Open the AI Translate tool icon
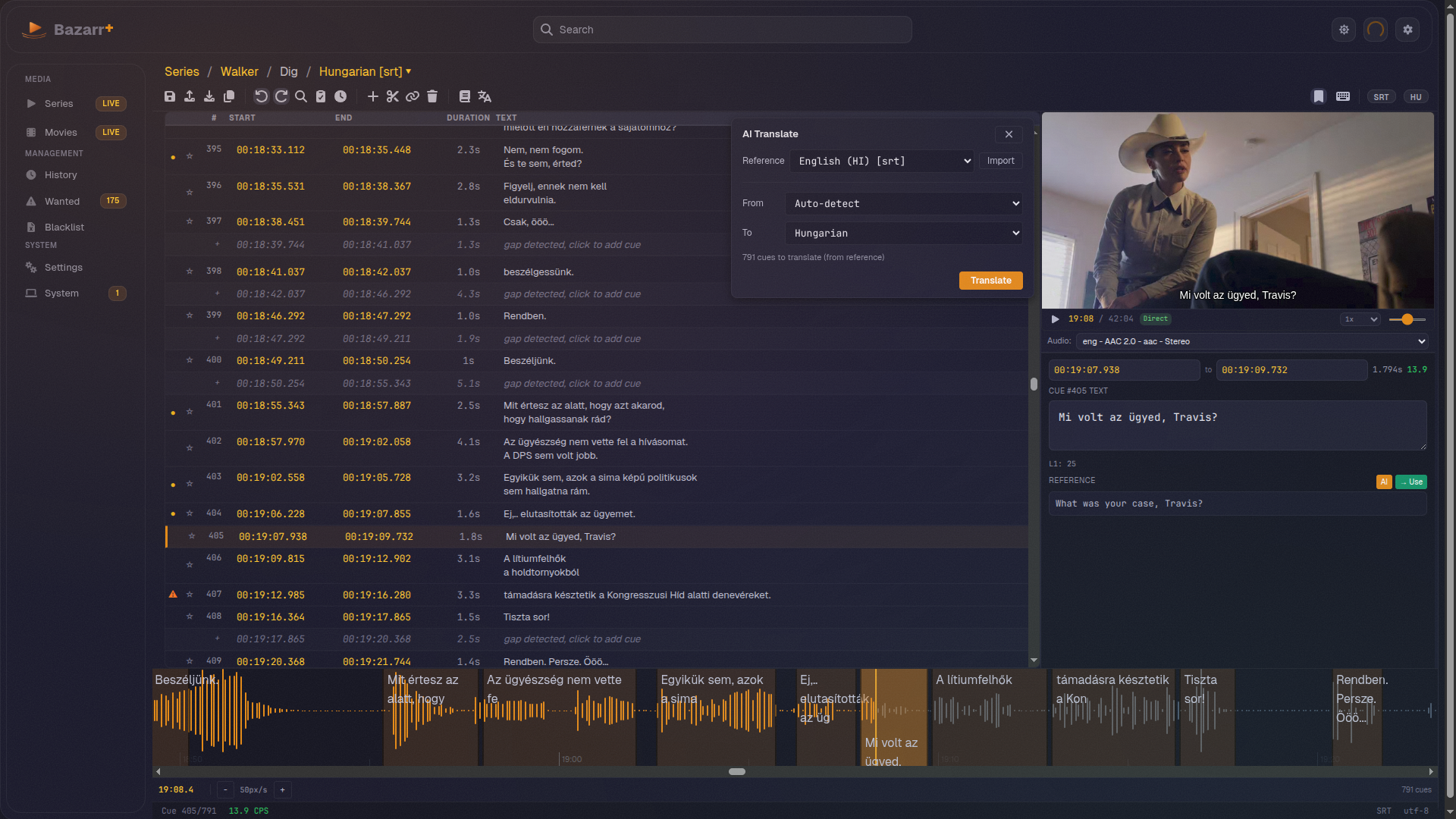The width and height of the screenshot is (1456, 819). 485,96
